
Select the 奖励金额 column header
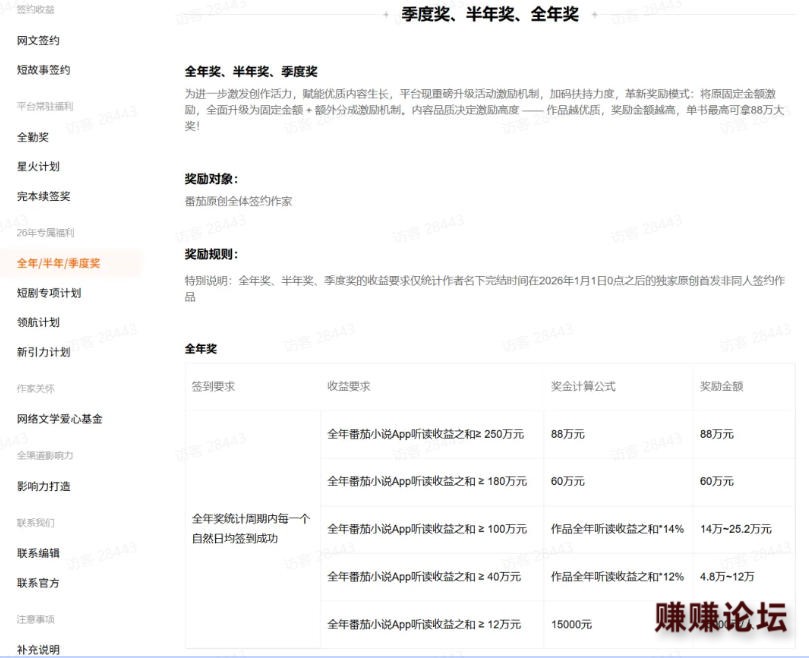(x=721, y=386)
